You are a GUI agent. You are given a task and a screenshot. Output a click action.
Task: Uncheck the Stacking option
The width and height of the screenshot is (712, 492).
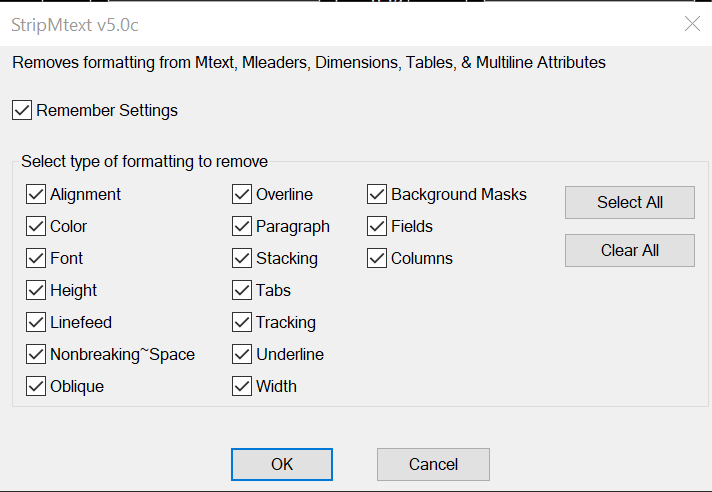pos(242,258)
